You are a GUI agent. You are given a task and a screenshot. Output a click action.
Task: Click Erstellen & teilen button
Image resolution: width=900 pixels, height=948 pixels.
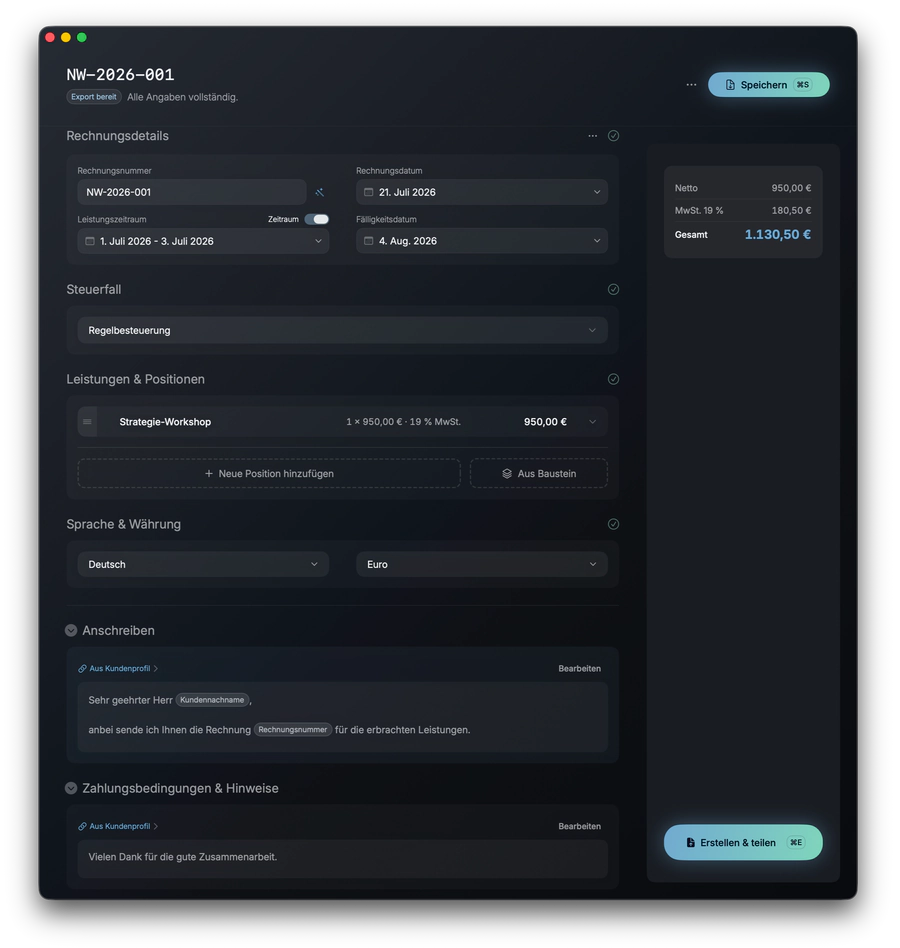point(743,843)
